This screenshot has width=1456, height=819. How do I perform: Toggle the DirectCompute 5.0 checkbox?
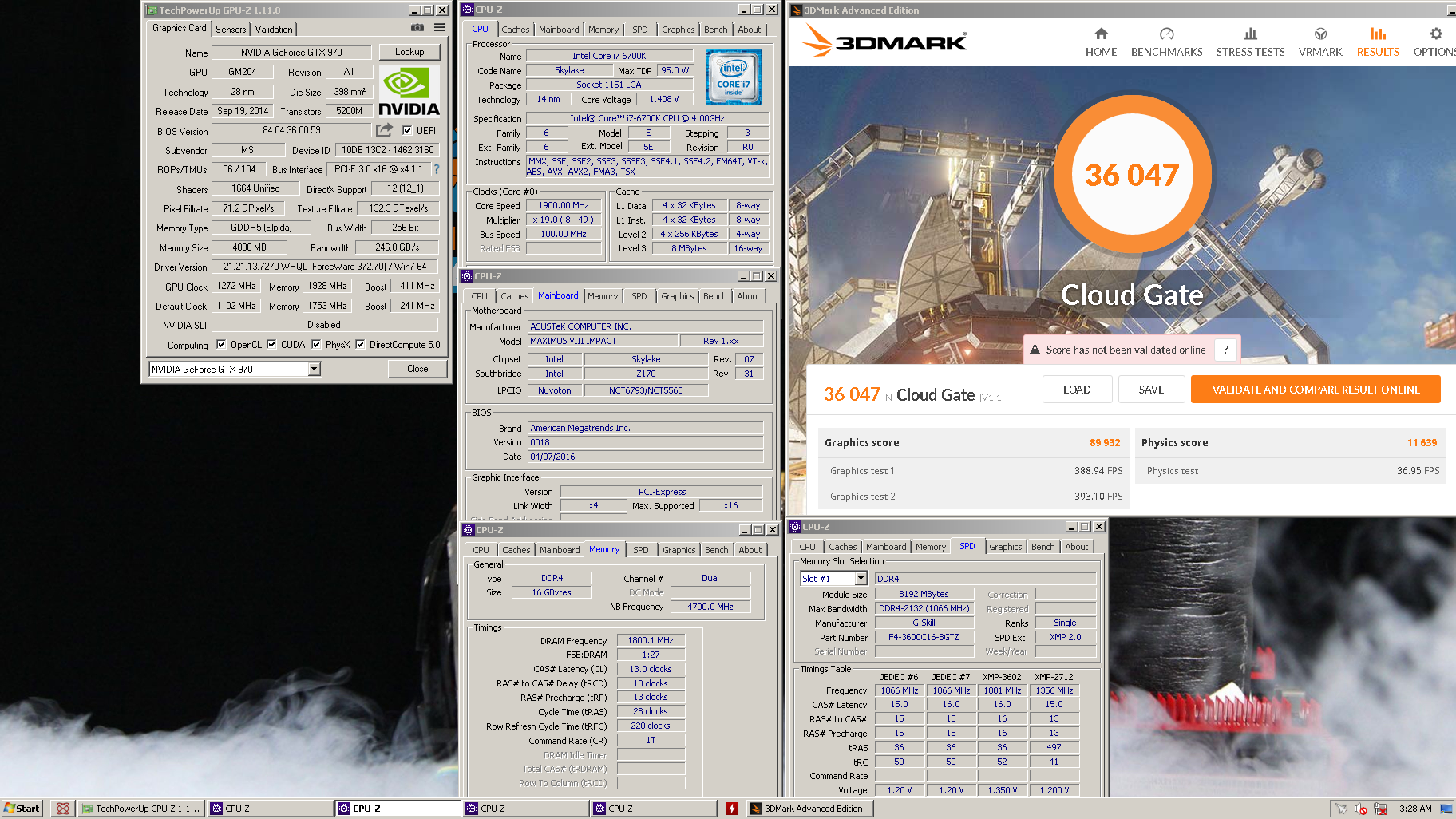pos(360,345)
